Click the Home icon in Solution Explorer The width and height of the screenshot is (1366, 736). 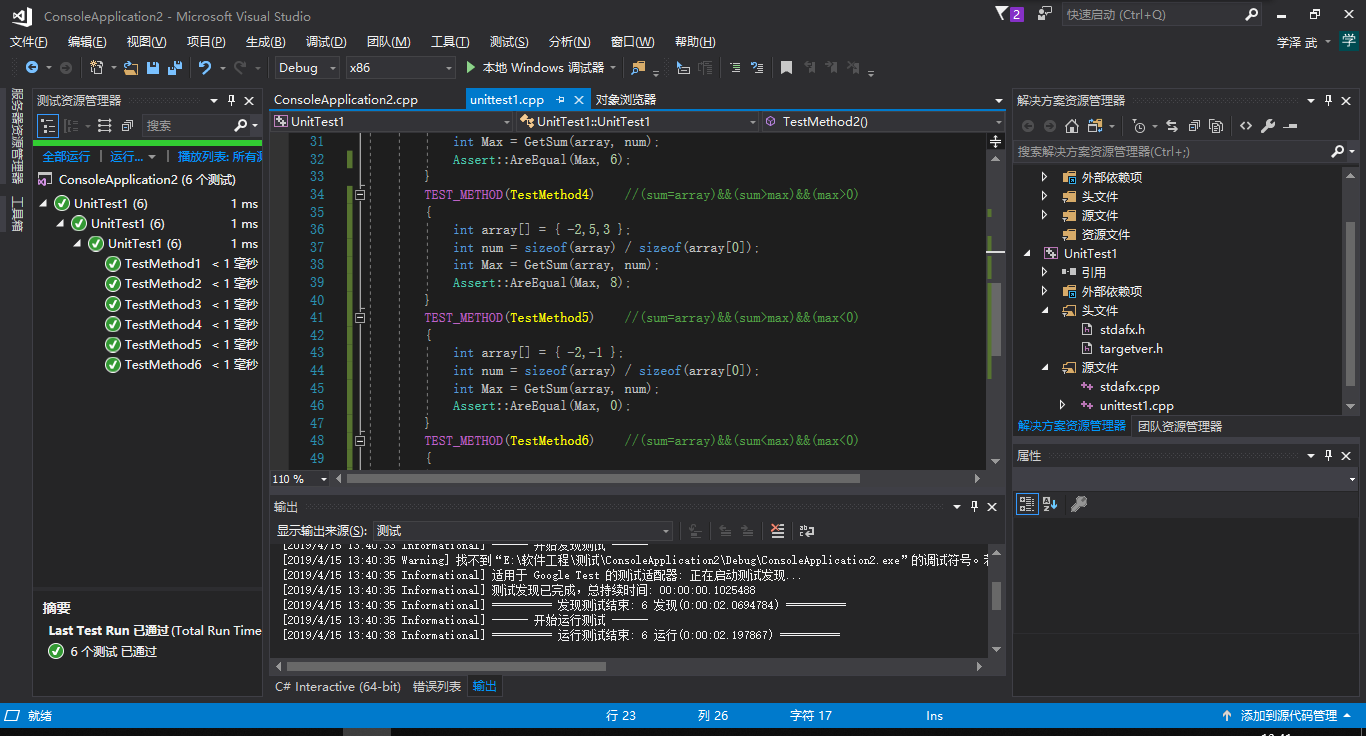tap(1072, 126)
